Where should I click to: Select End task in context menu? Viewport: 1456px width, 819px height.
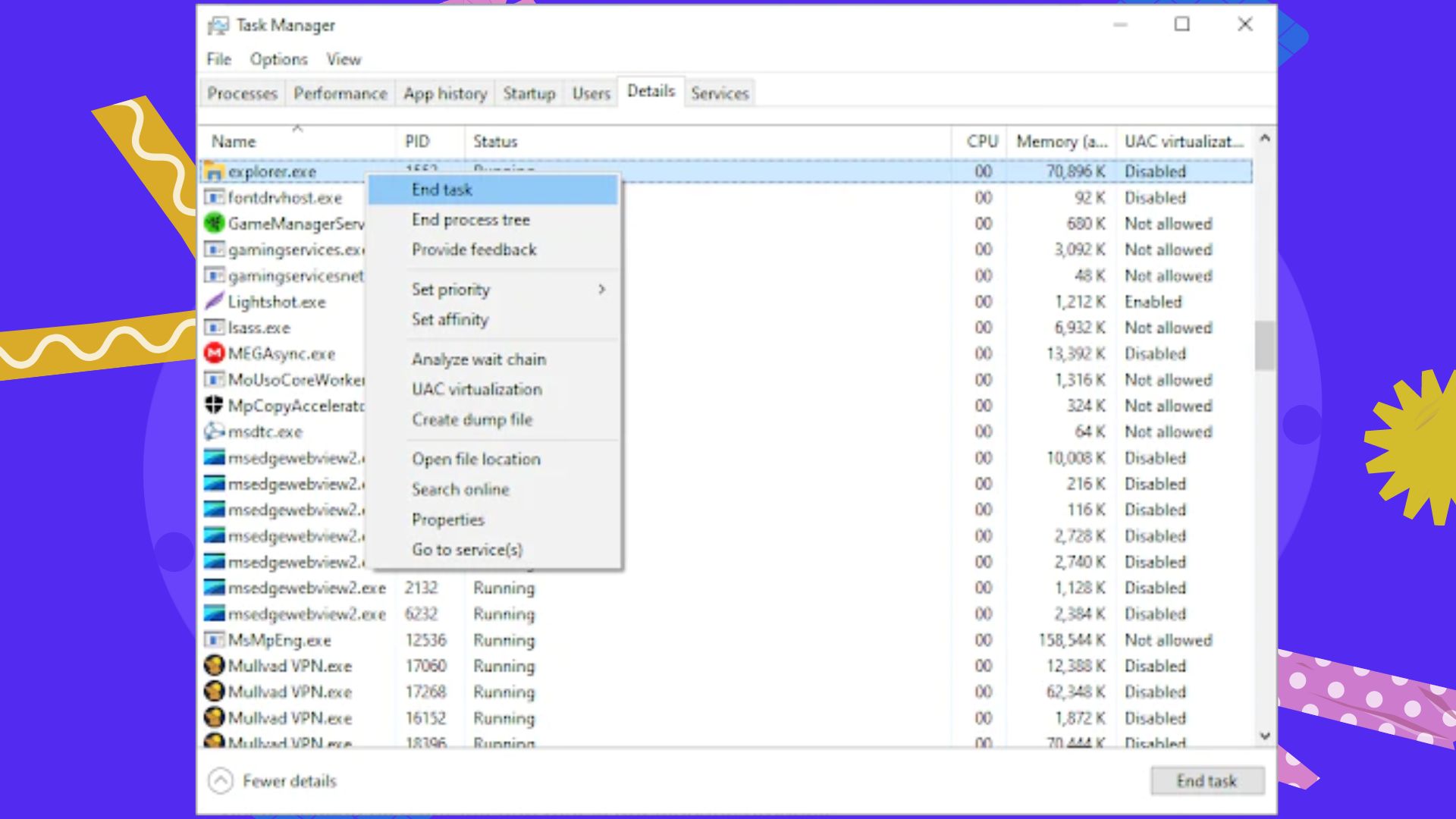[493, 190]
